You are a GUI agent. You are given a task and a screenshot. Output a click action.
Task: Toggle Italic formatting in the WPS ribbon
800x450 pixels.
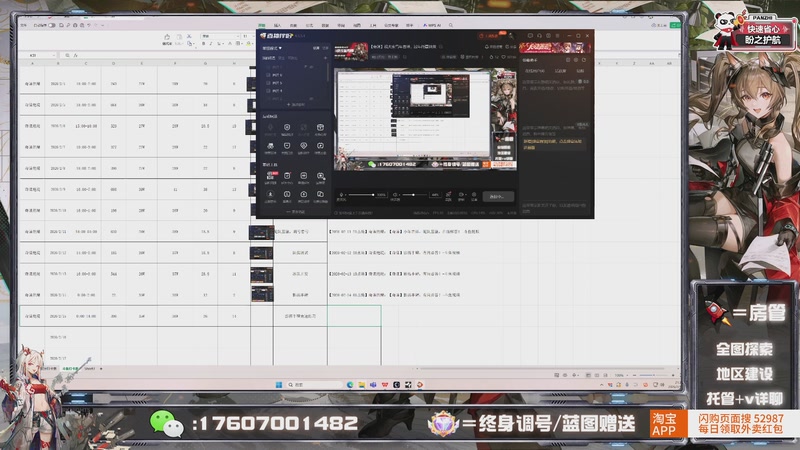coord(211,43)
